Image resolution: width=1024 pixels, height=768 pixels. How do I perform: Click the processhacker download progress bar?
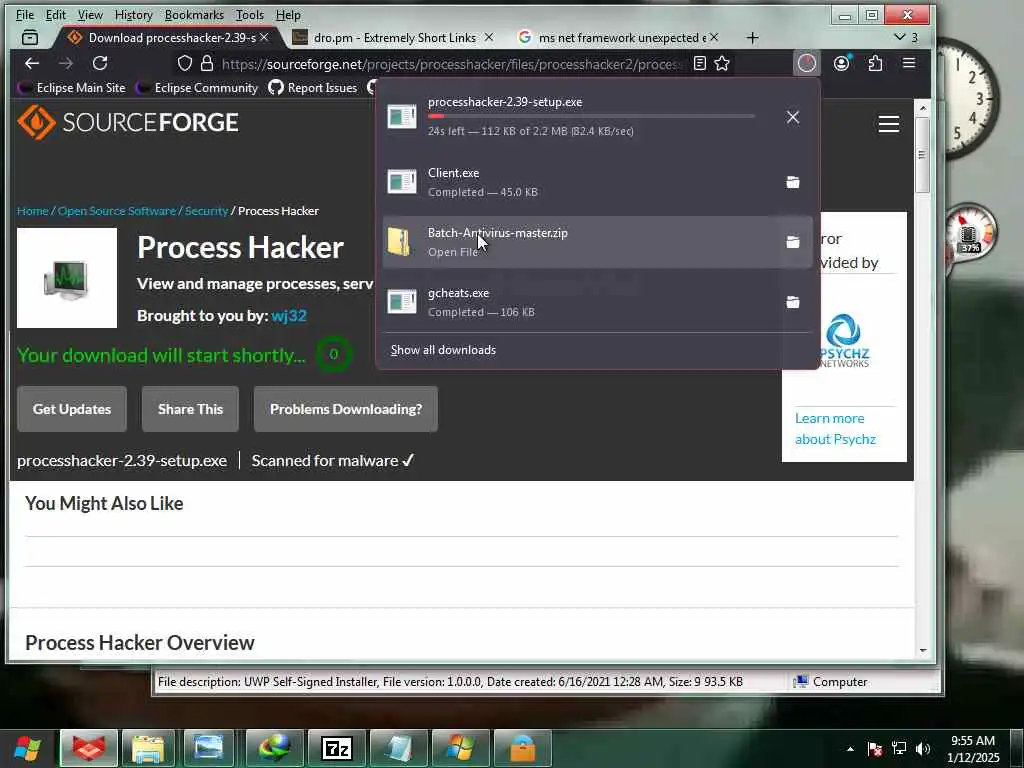[x=591, y=116]
